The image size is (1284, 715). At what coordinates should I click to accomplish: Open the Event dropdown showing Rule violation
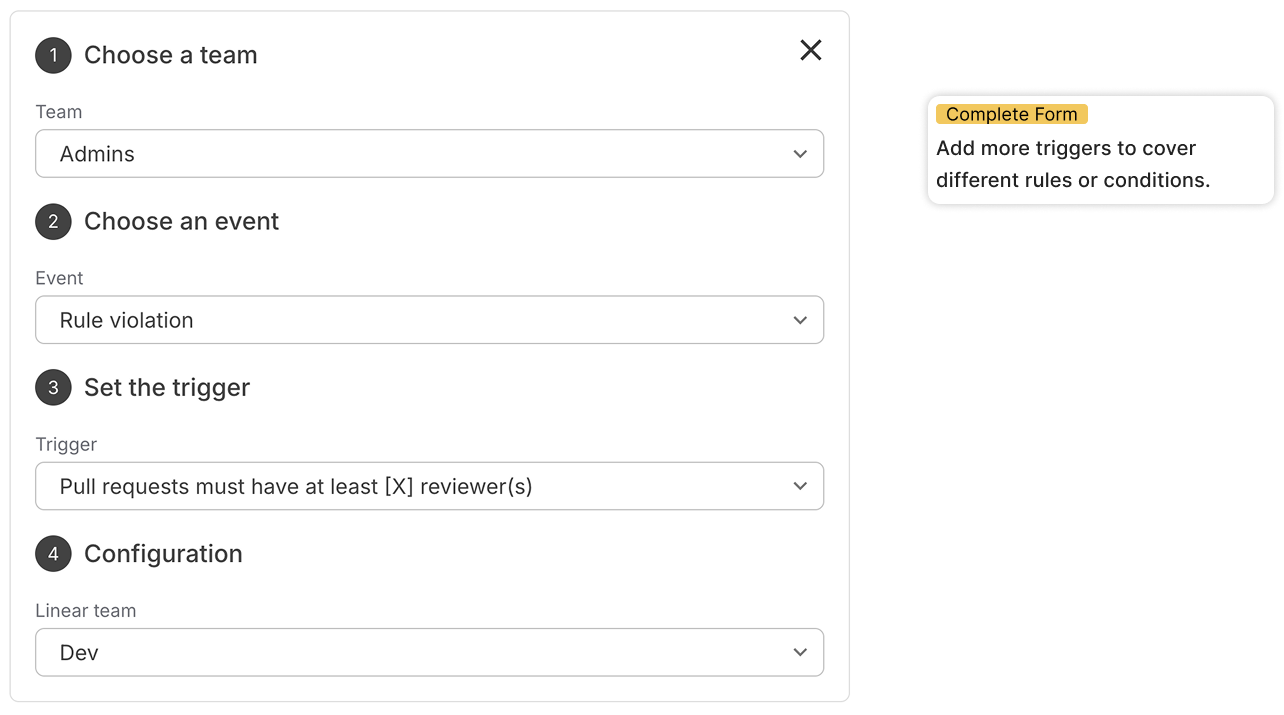[x=429, y=320]
